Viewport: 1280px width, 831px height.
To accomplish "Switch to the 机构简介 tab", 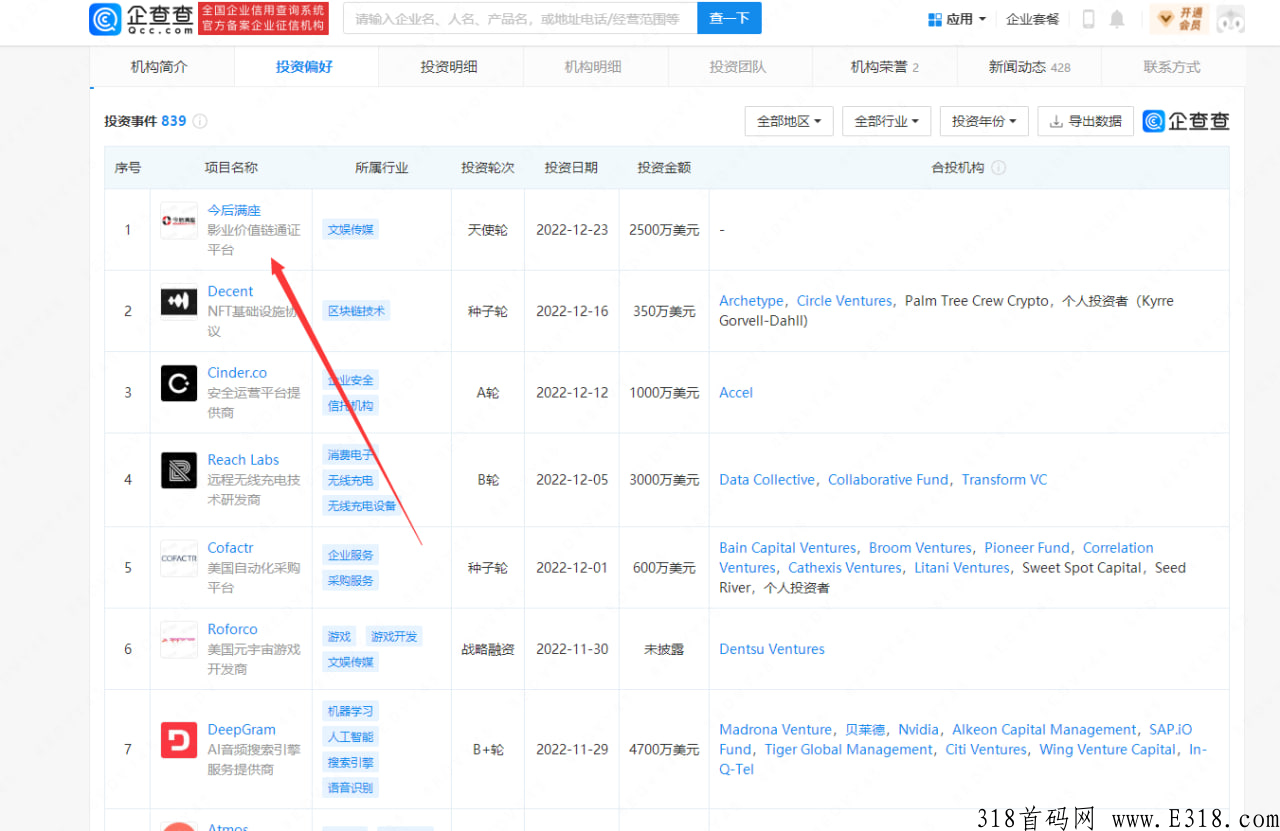I will tap(159, 67).
